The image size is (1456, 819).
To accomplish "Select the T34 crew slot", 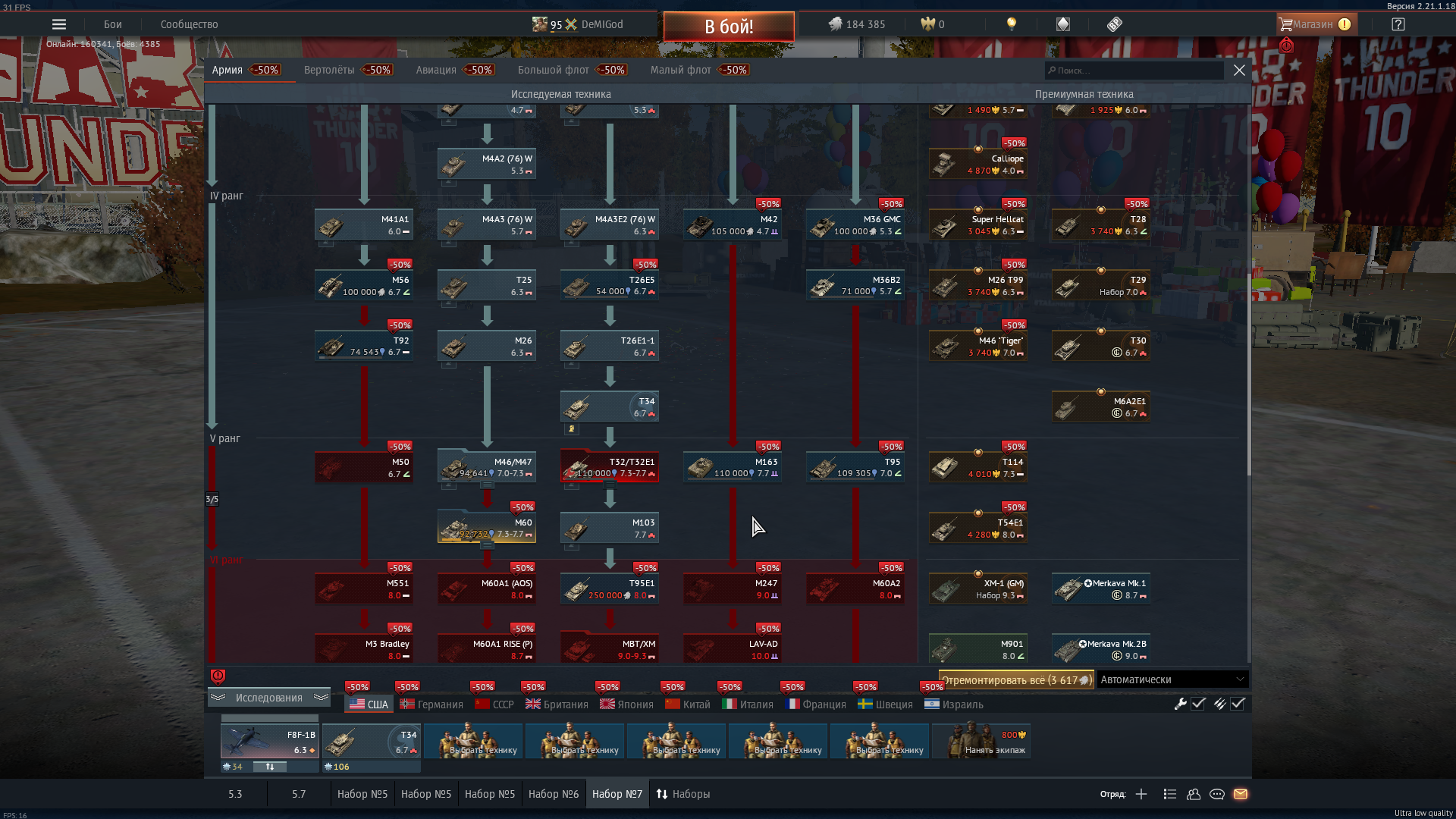I will click(x=372, y=741).
